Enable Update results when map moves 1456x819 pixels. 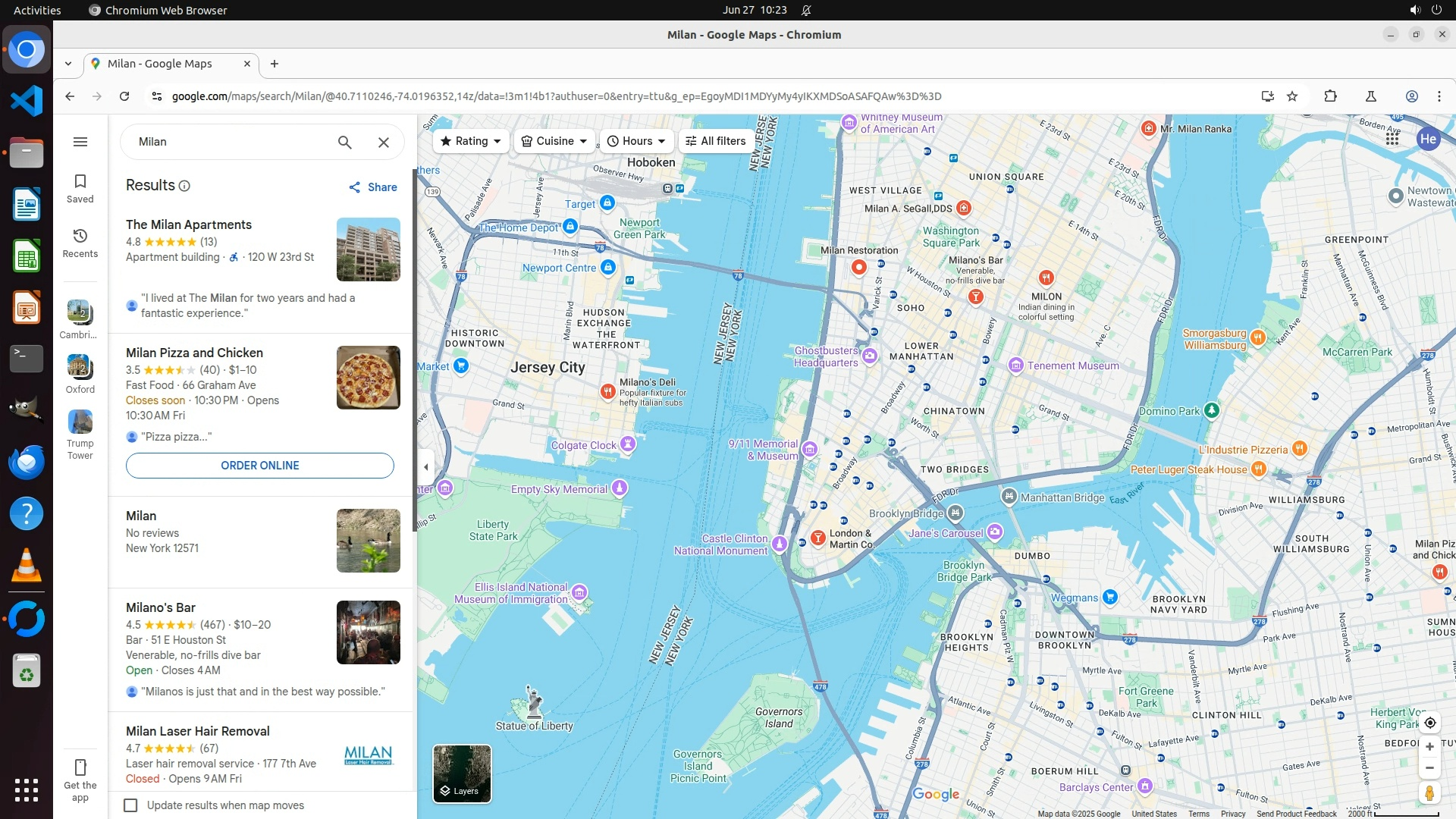pyautogui.click(x=131, y=805)
